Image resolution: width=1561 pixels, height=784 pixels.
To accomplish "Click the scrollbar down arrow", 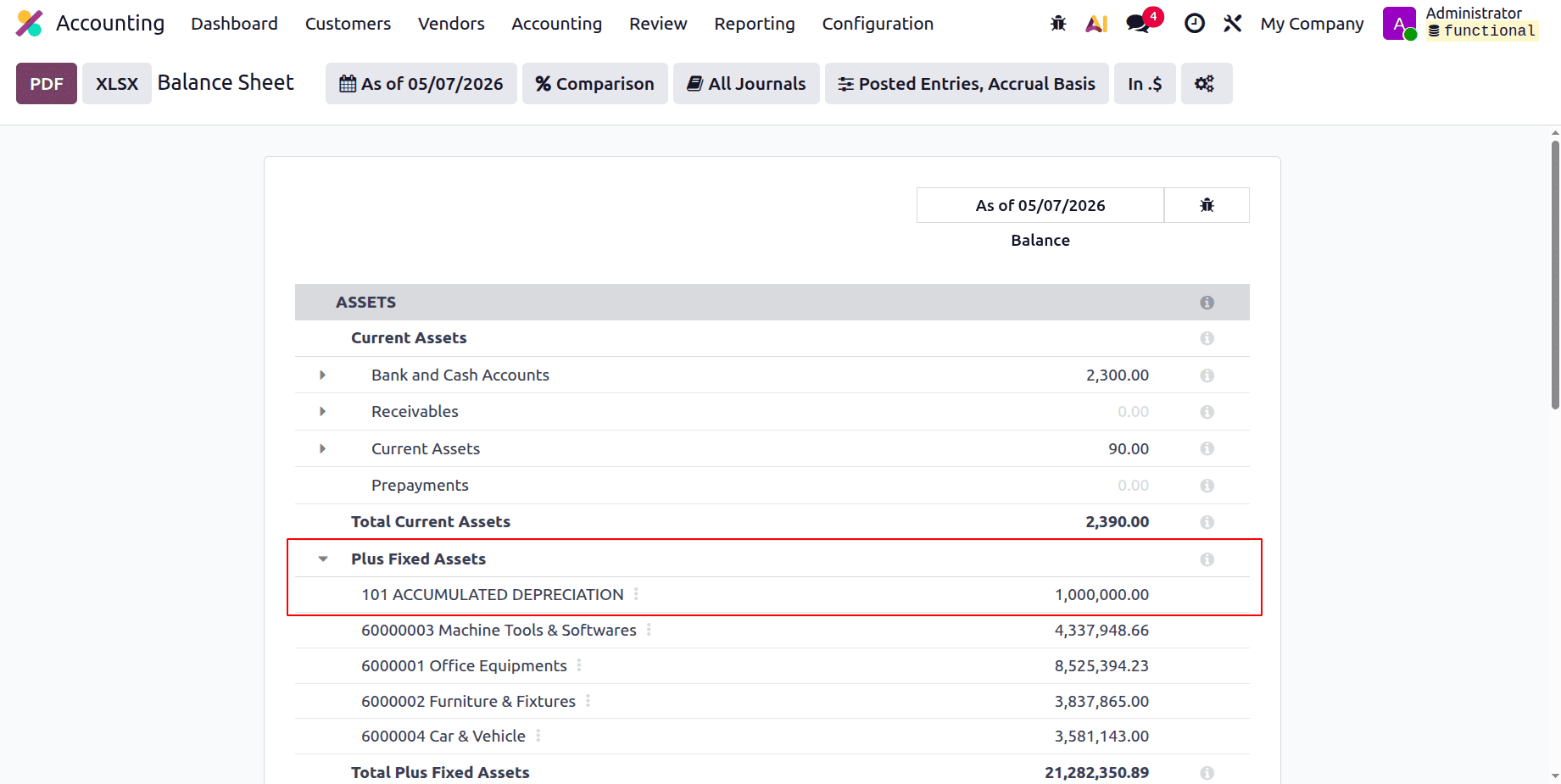I will (x=1555, y=776).
